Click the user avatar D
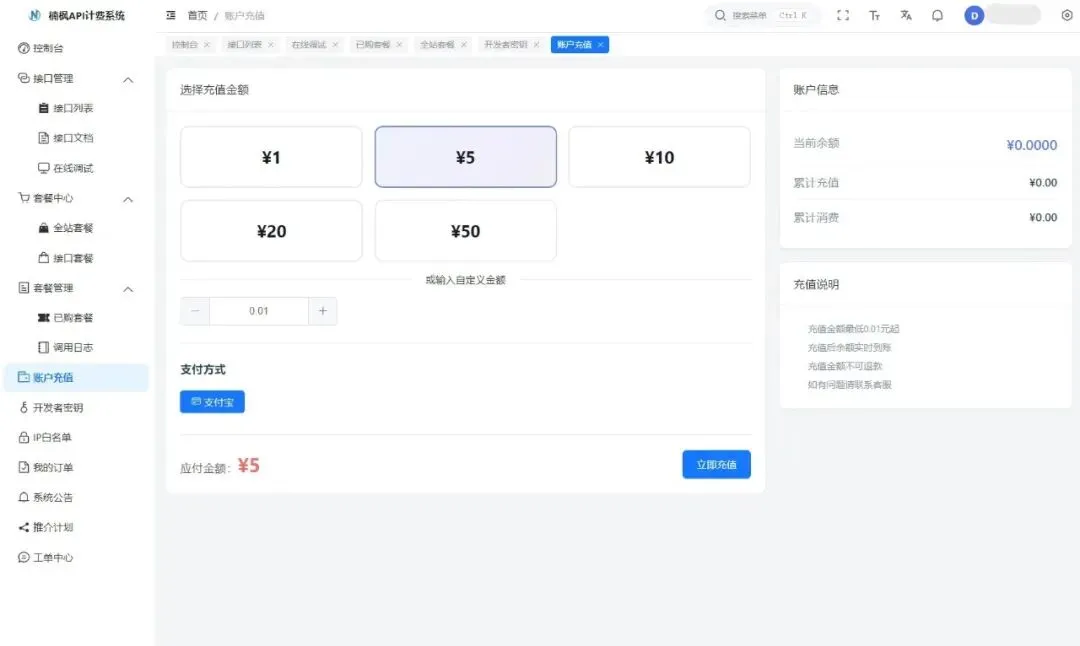Image resolution: width=1080 pixels, height=646 pixels. [974, 15]
